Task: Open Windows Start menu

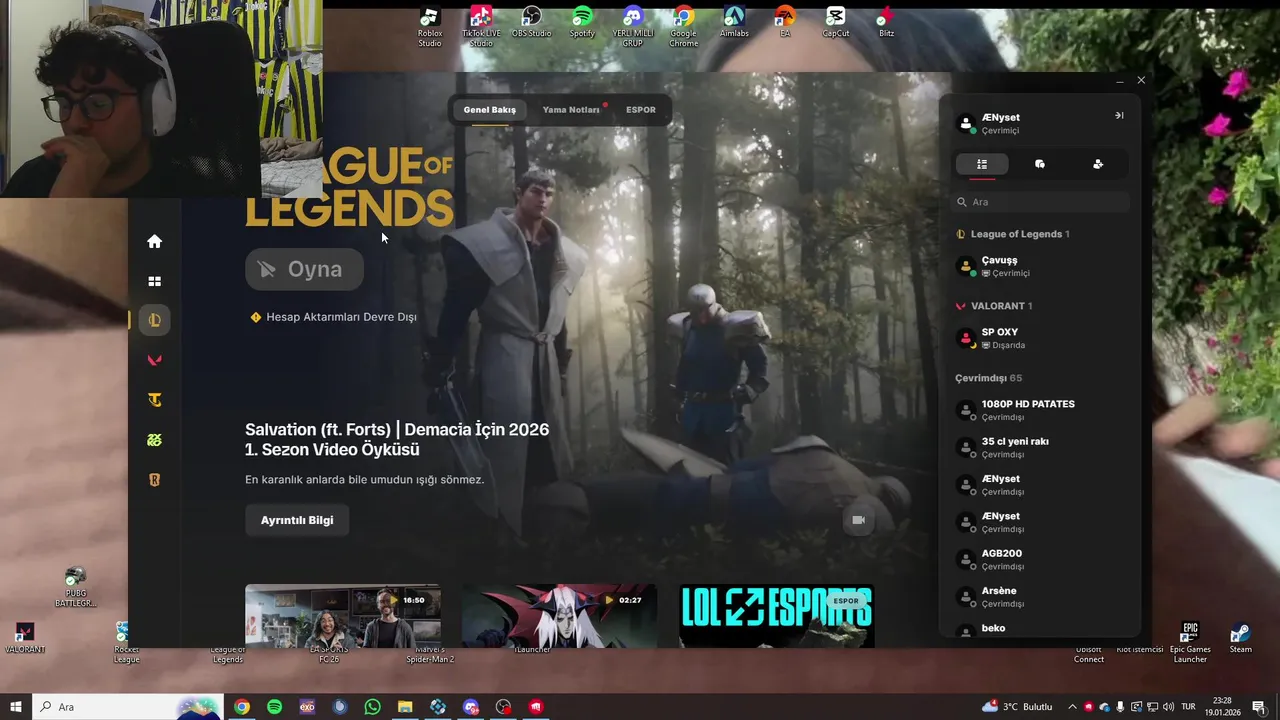Action: (16, 707)
